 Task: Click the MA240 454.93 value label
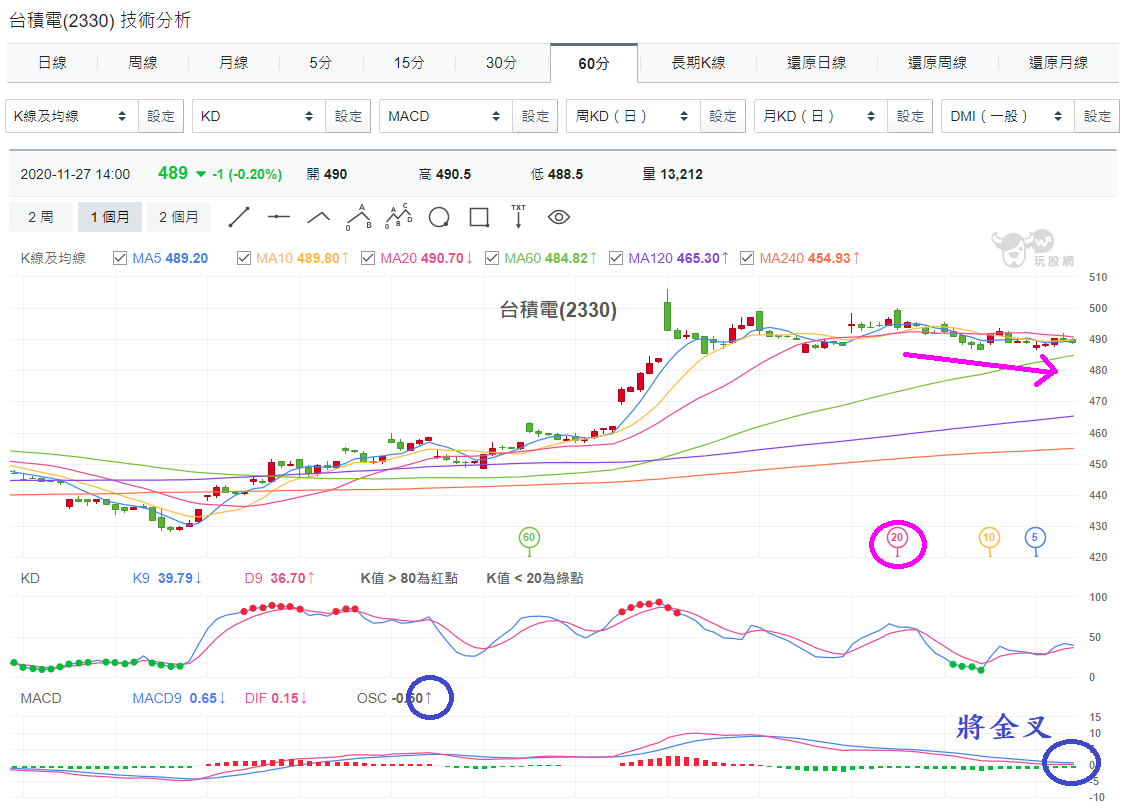[x=809, y=258]
